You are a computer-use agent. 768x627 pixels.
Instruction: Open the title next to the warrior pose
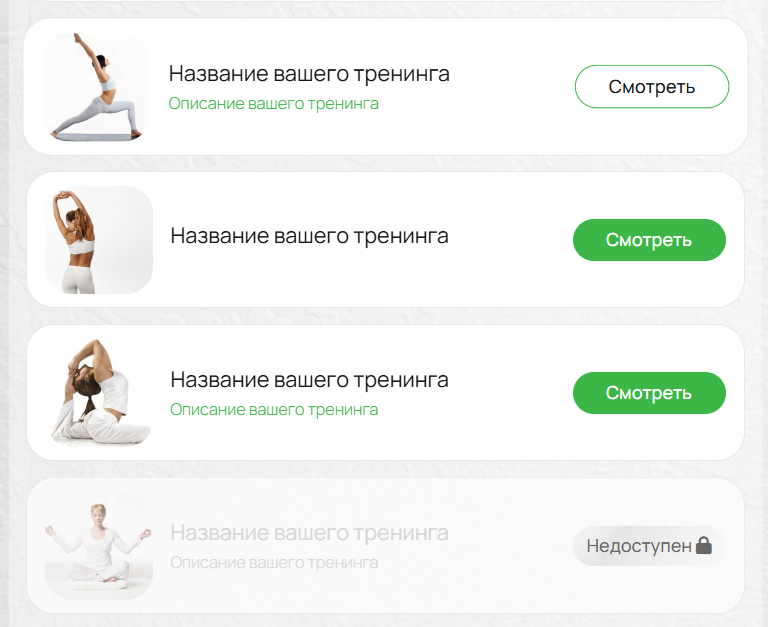coord(309,74)
